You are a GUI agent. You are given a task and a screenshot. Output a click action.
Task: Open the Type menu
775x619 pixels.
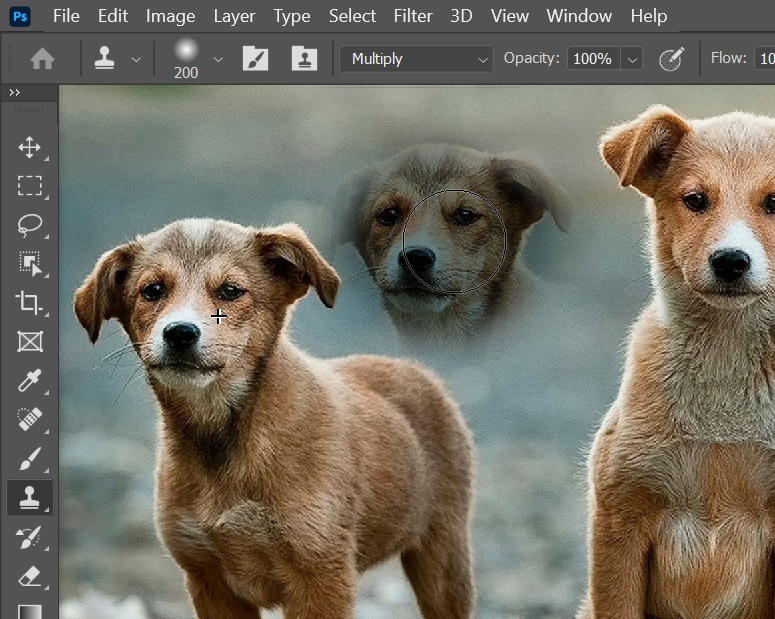(x=292, y=16)
